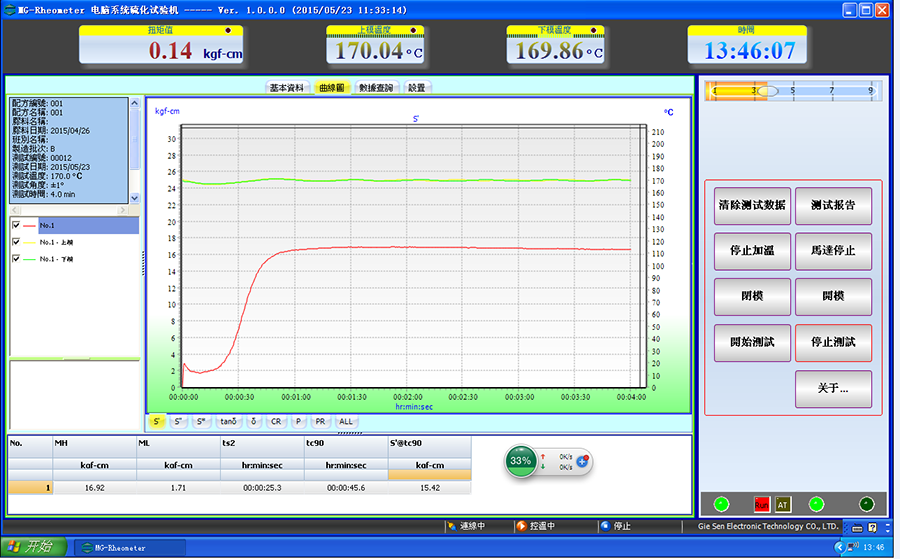Uncheck the No.1 red curve checkbox
Image resolution: width=900 pixels, height=559 pixels.
[16, 225]
